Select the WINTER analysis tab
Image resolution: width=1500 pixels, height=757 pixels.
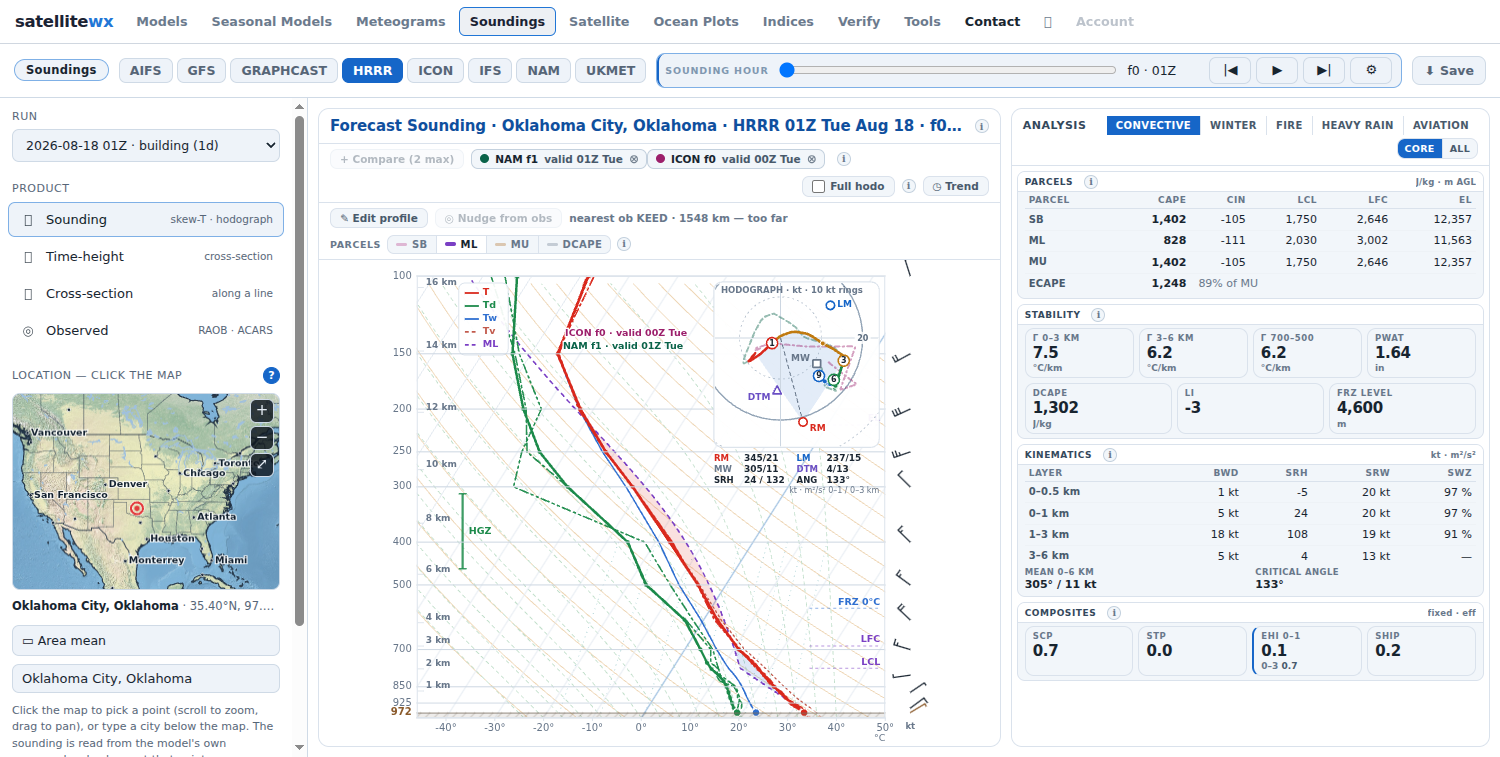coord(1233,125)
